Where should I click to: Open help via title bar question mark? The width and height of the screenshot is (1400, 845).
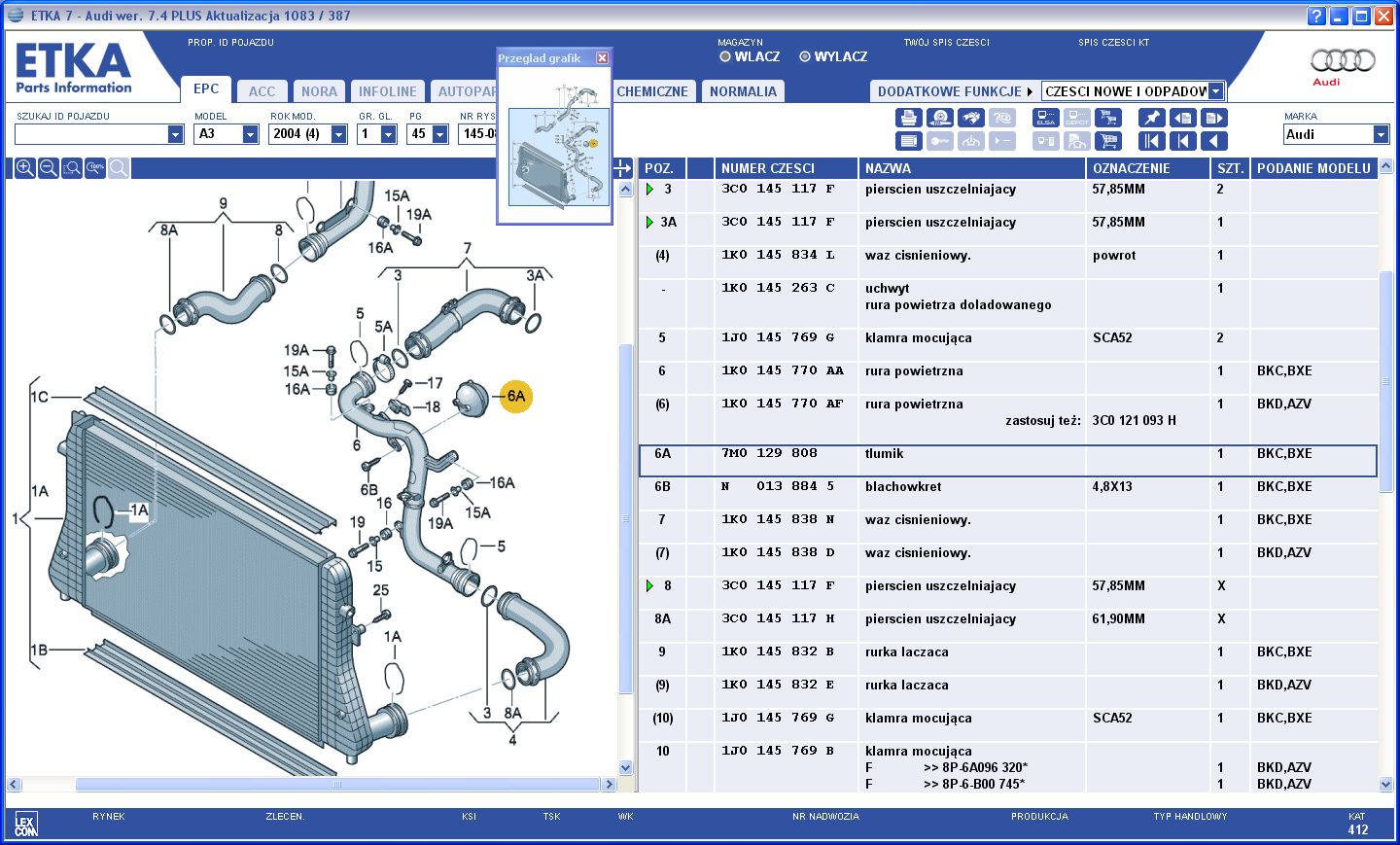1316,16
